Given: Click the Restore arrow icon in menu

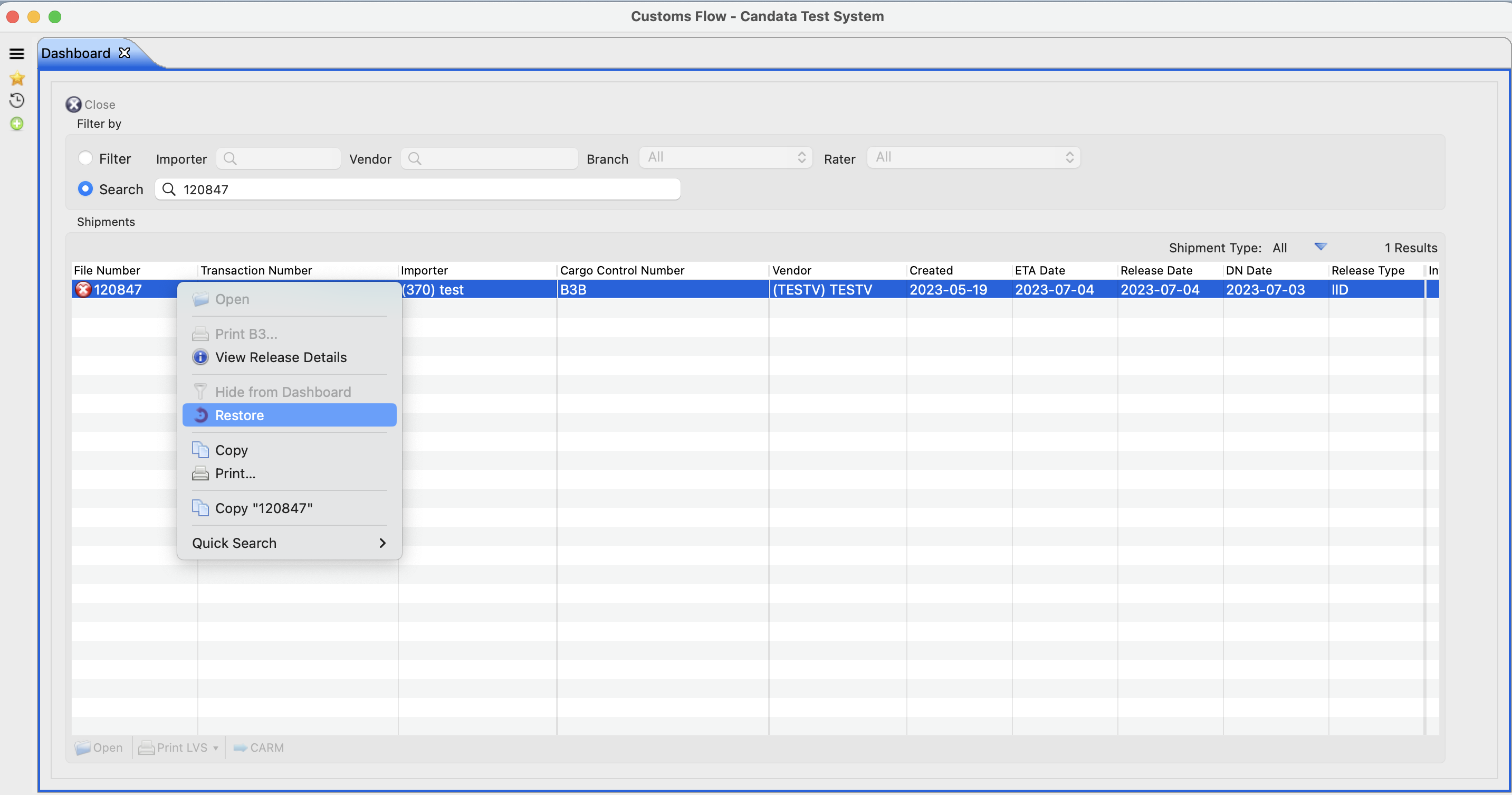Looking at the screenshot, I should [201, 415].
